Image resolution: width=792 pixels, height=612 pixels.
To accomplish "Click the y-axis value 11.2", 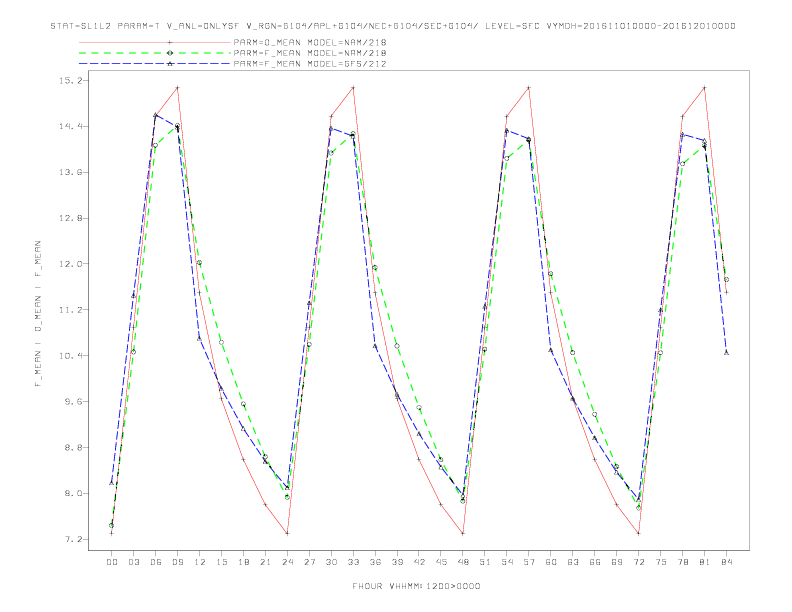I will [70, 310].
